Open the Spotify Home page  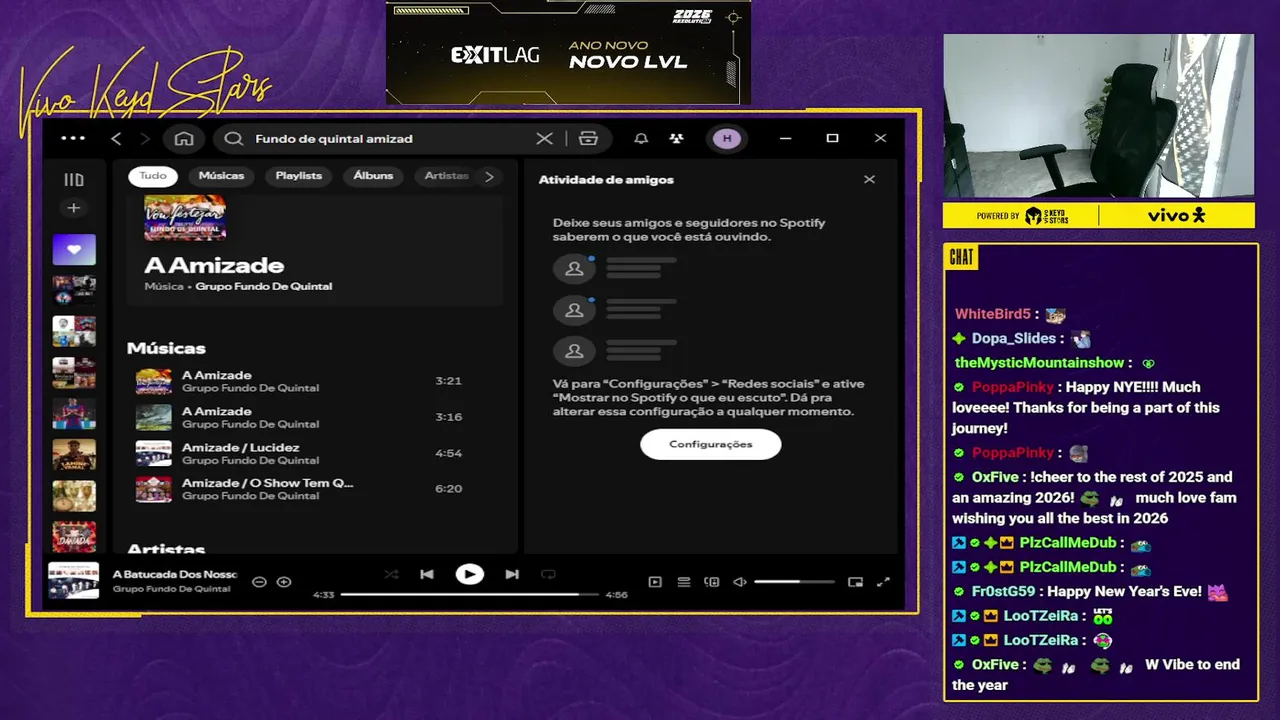[184, 138]
